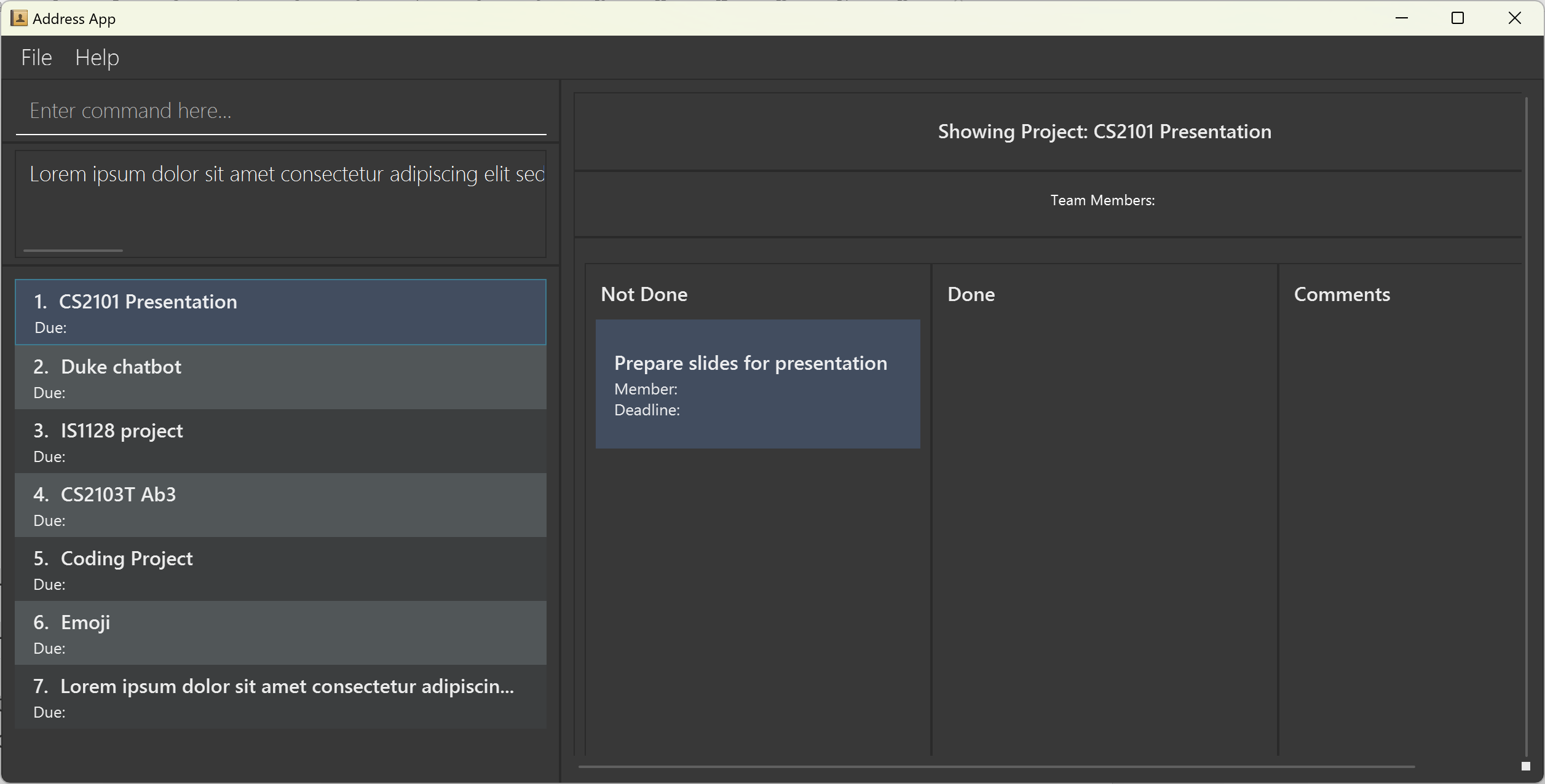Select the Duke chatbot project
Screen dimensions: 1545x784
click(x=280, y=377)
